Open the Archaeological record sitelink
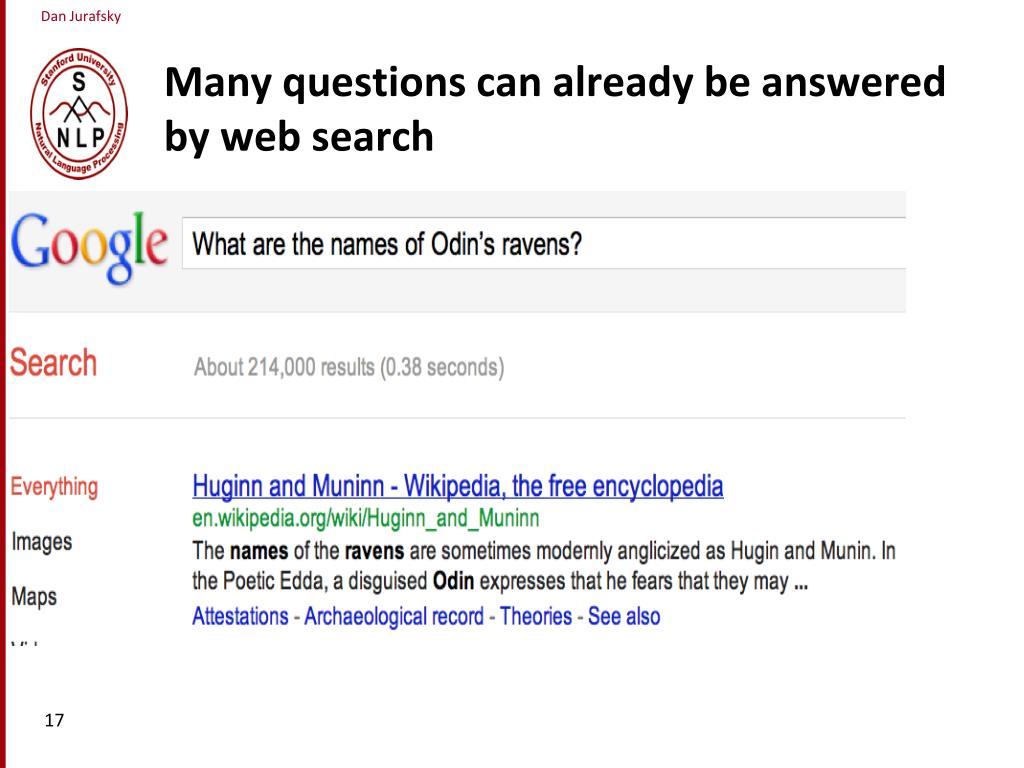 394,616
